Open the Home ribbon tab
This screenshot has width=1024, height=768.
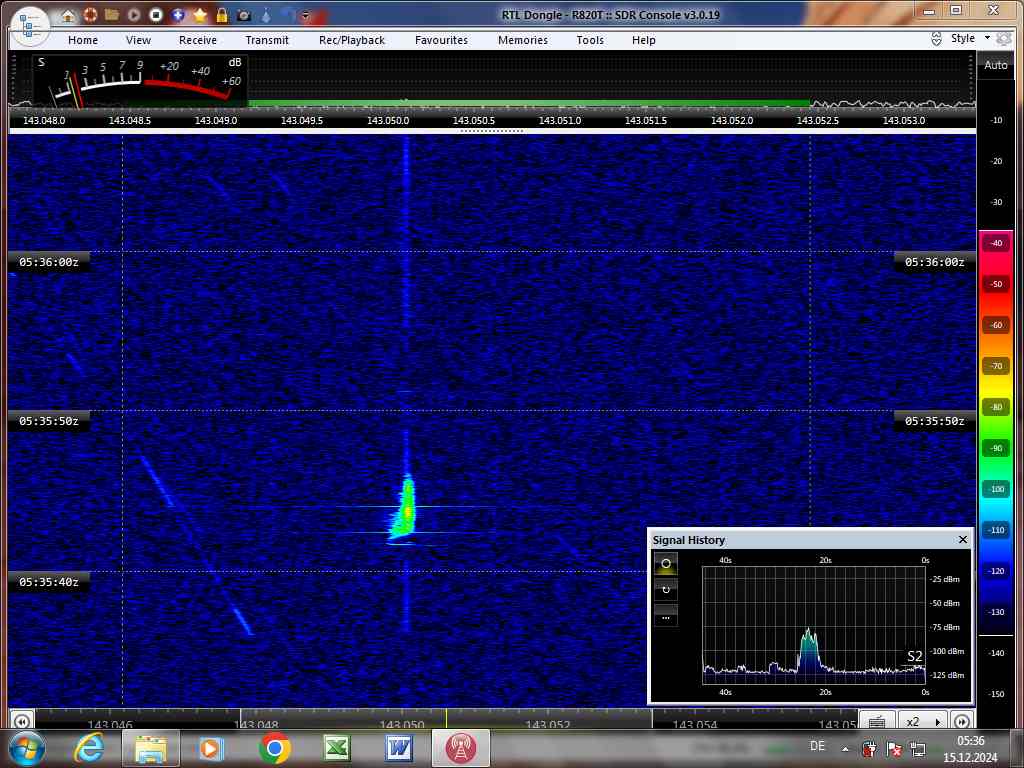coord(83,40)
